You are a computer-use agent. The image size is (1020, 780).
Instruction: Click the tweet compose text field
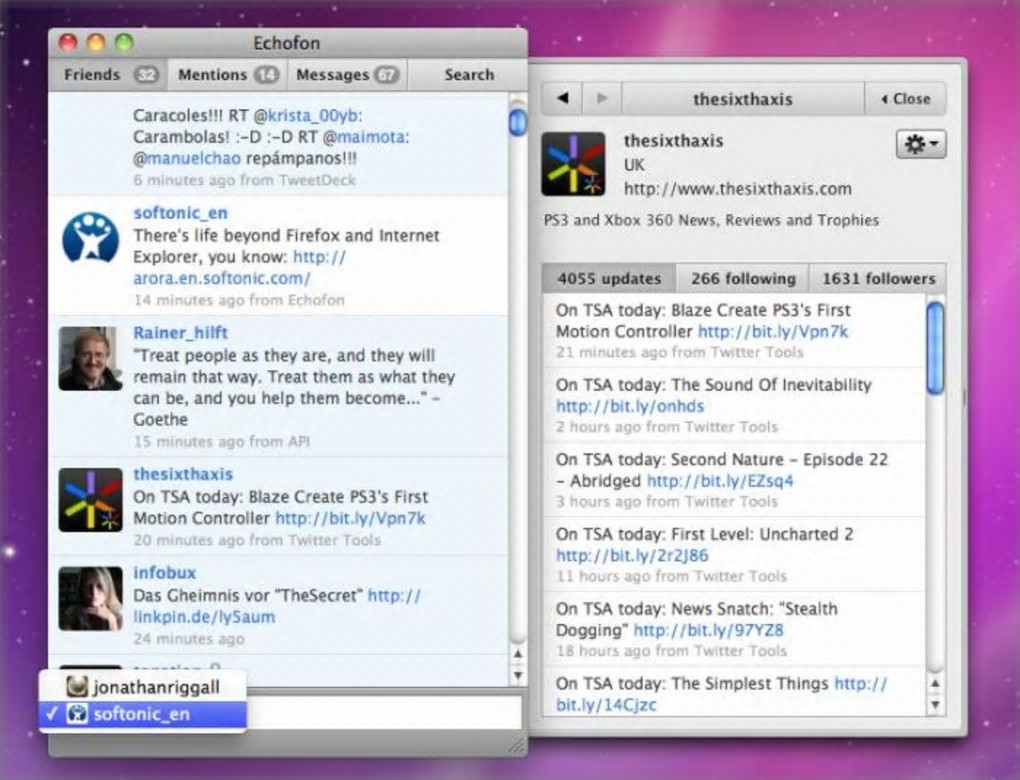pyautogui.click(x=384, y=712)
